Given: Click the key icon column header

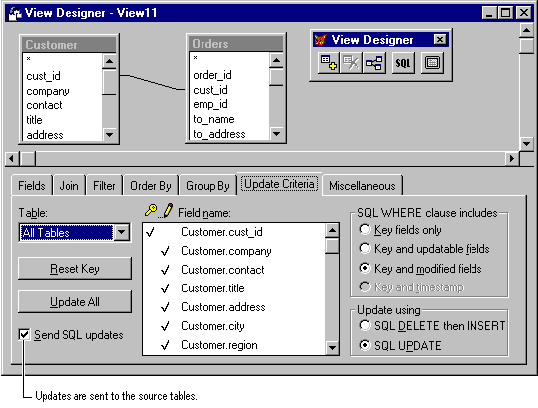Looking at the screenshot, I should 151,210.
